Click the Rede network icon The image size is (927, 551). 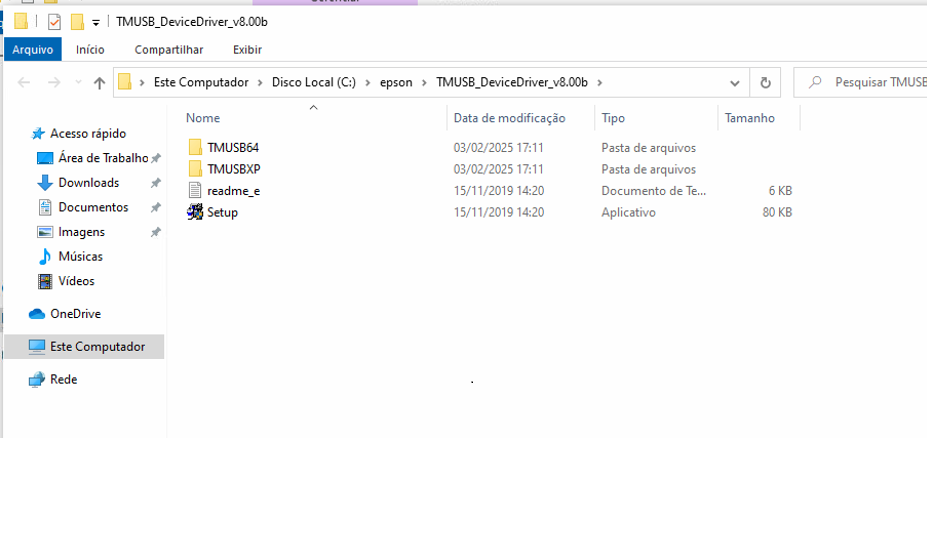pos(37,380)
